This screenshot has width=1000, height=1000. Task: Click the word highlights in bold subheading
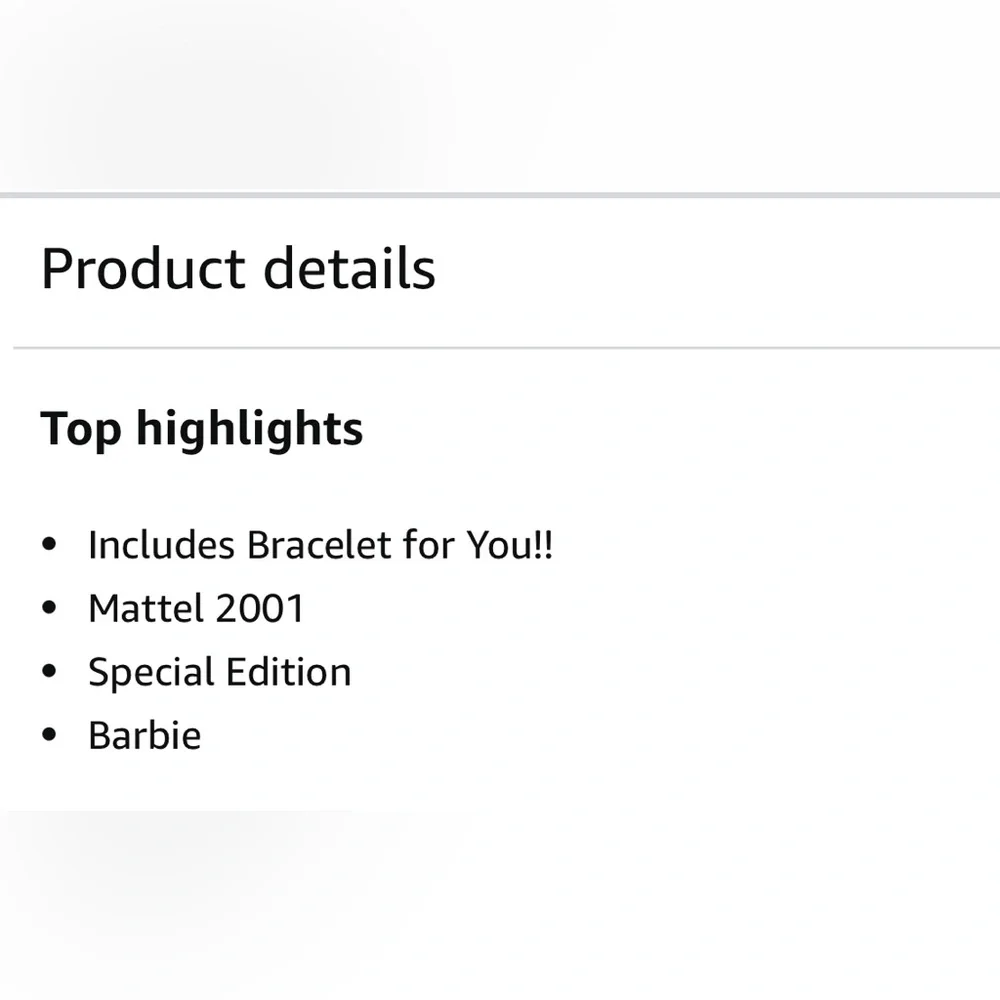click(x=249, y=429)
